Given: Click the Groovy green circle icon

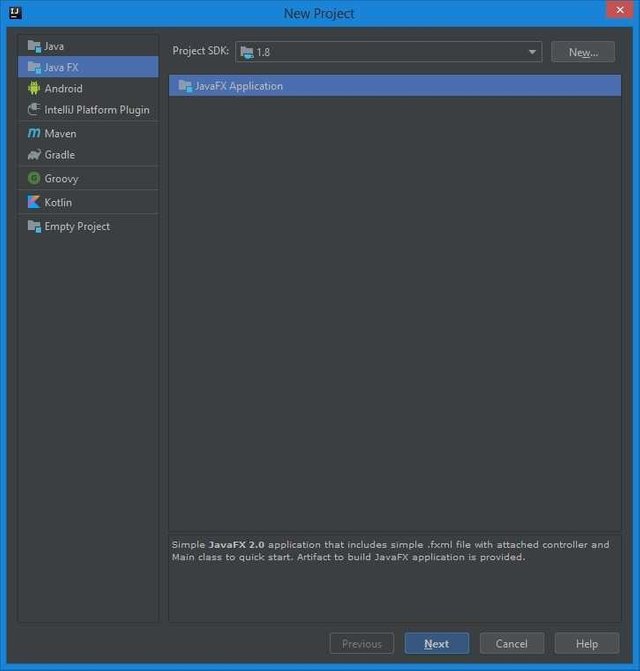Looking at the screenshot, I should (x=34, y=178).
